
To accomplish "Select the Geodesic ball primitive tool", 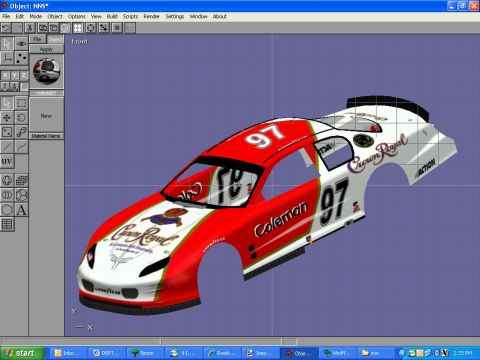I will pos(21,195).
